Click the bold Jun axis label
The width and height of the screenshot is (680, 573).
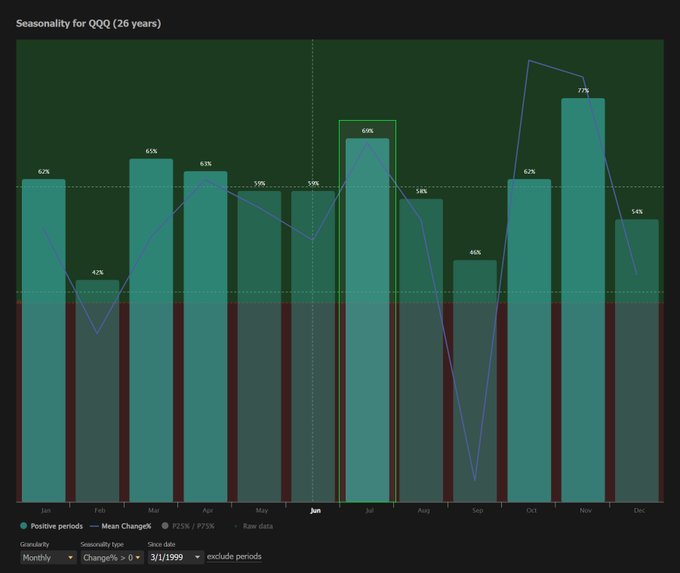tap(315, 511)
